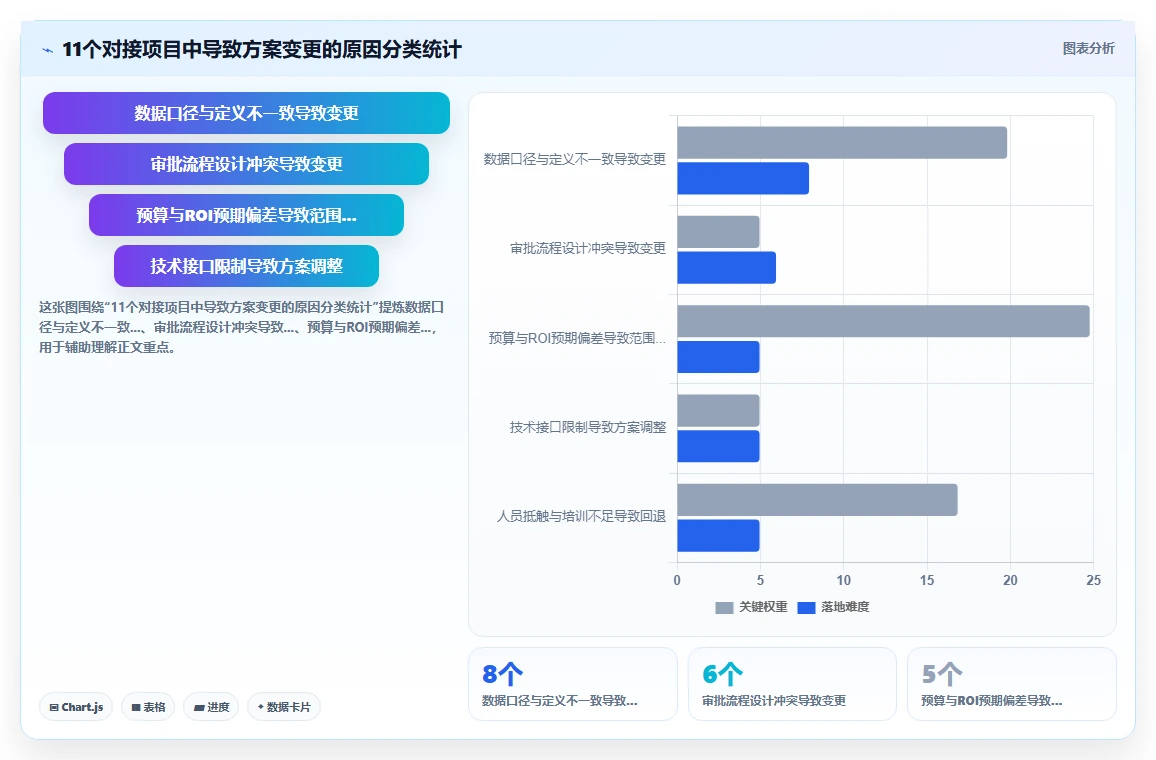
Task: Click the description paragraph starting with 这张图围绕
Action: 241,327
